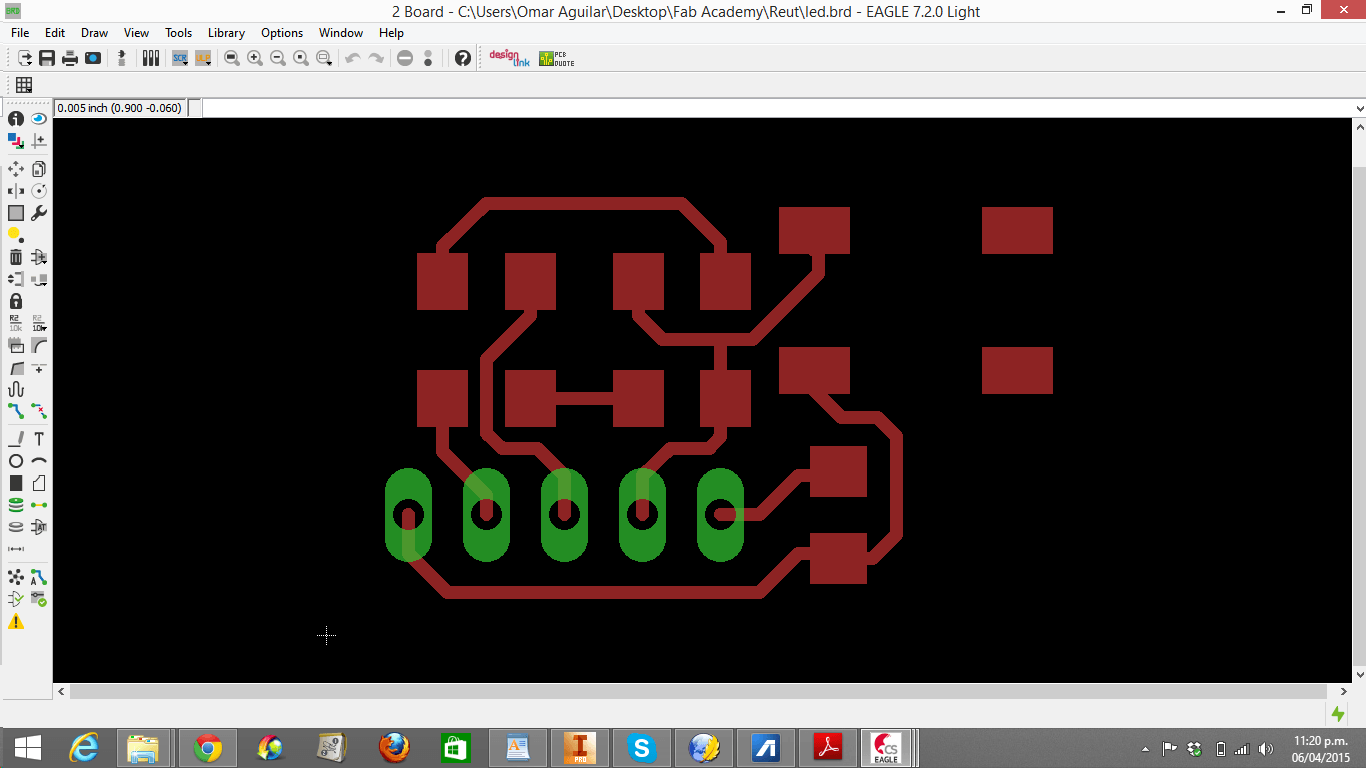
Task: Open the Options menu
Action: pos(282,33)
